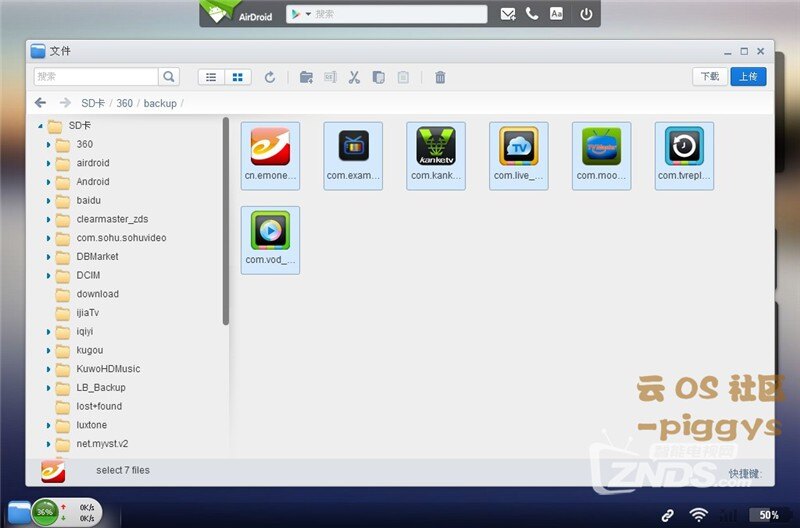The width and height of the screenshot is (800, 528).
Task: Click the rename icon in toolbar
Action: pos(330,77)
